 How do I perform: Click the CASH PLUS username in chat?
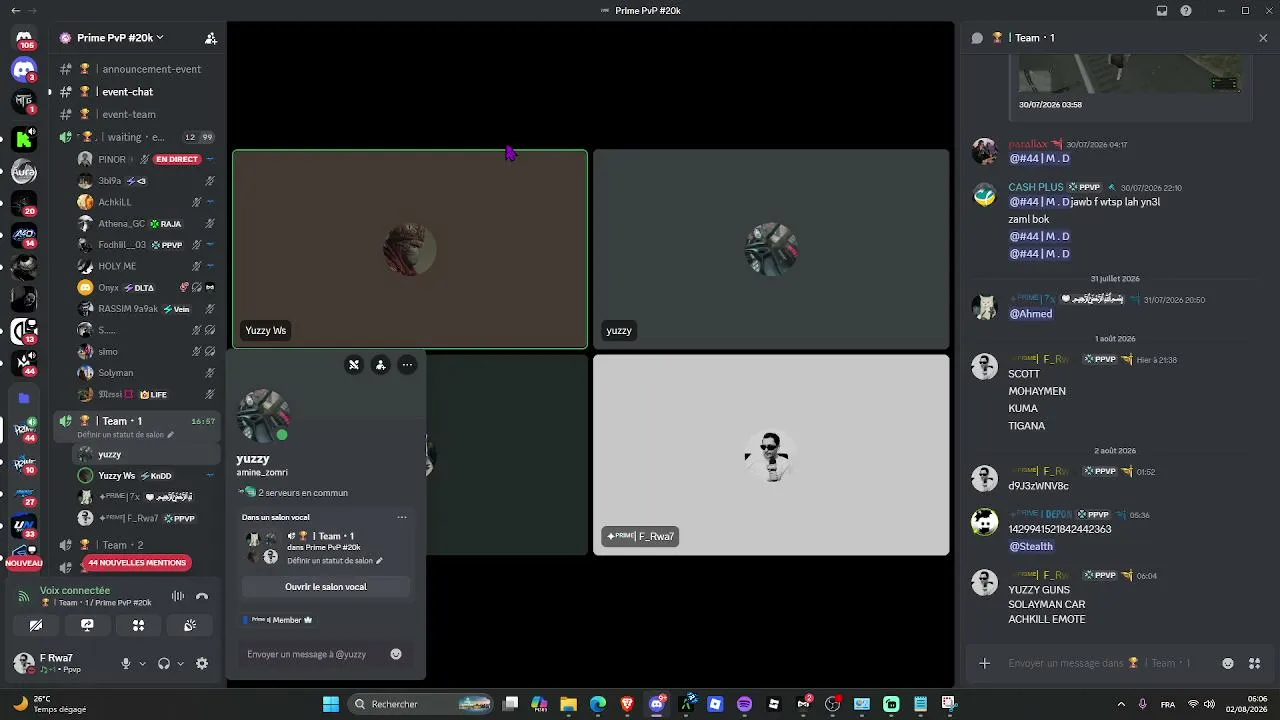[x=1036, y=187]
